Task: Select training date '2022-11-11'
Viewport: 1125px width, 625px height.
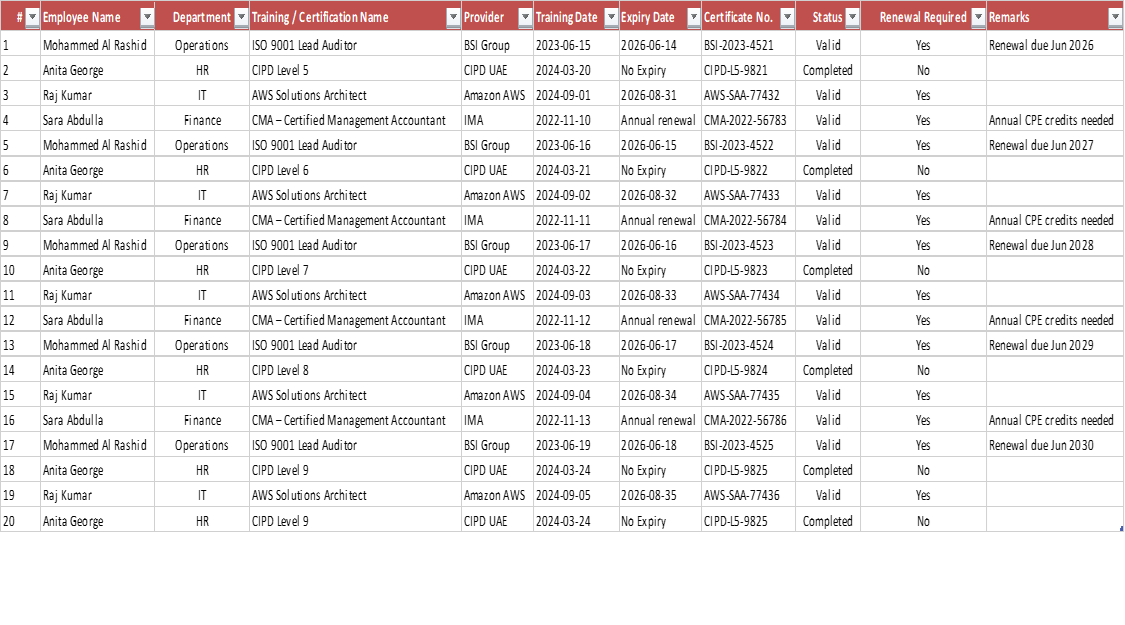Action: pyautogui.click(x=576, y=220)
